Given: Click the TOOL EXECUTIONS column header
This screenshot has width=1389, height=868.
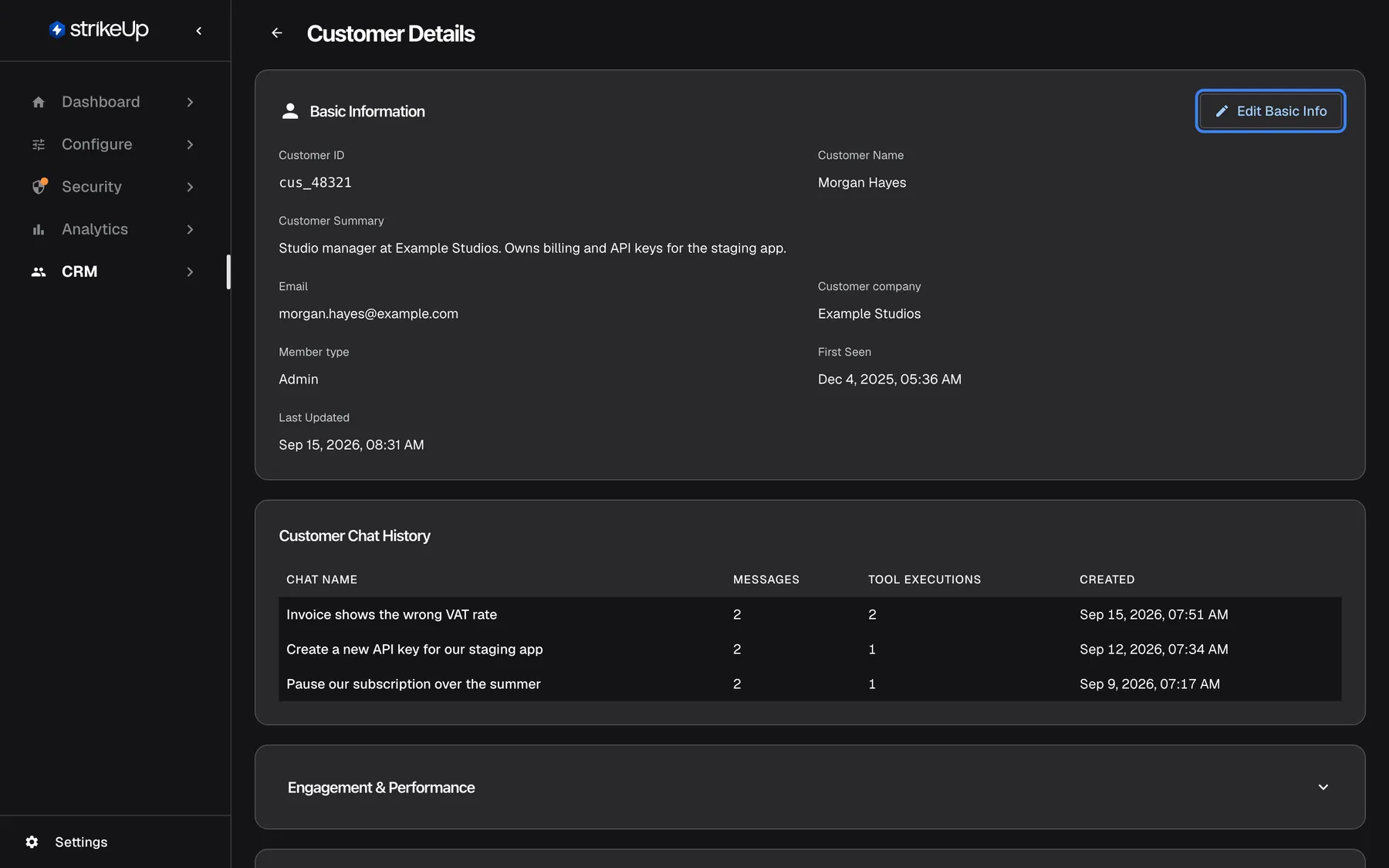Looking at the screenshot, I should point(924,579).
